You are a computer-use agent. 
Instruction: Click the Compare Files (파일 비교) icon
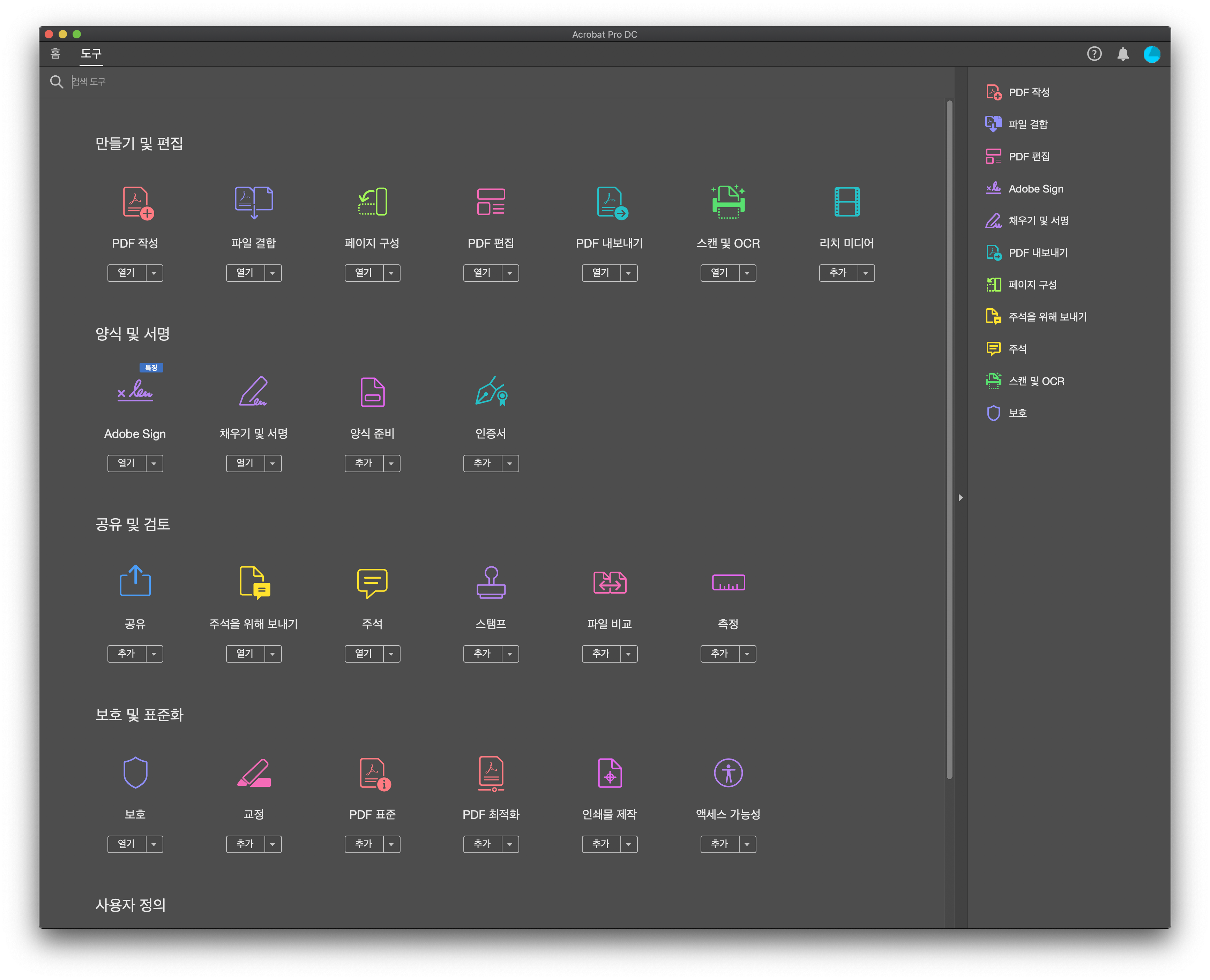click(609, 582)
